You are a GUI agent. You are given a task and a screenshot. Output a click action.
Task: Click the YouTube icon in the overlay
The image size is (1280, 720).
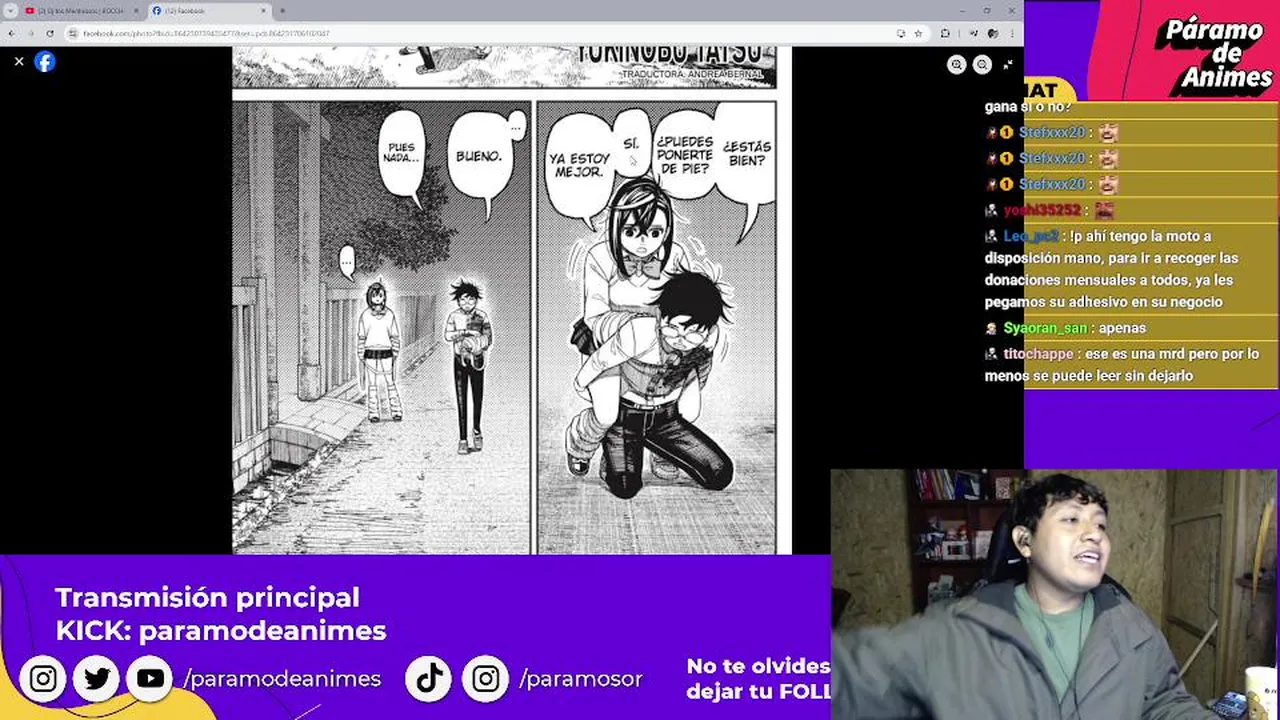(x=150, y=679)
